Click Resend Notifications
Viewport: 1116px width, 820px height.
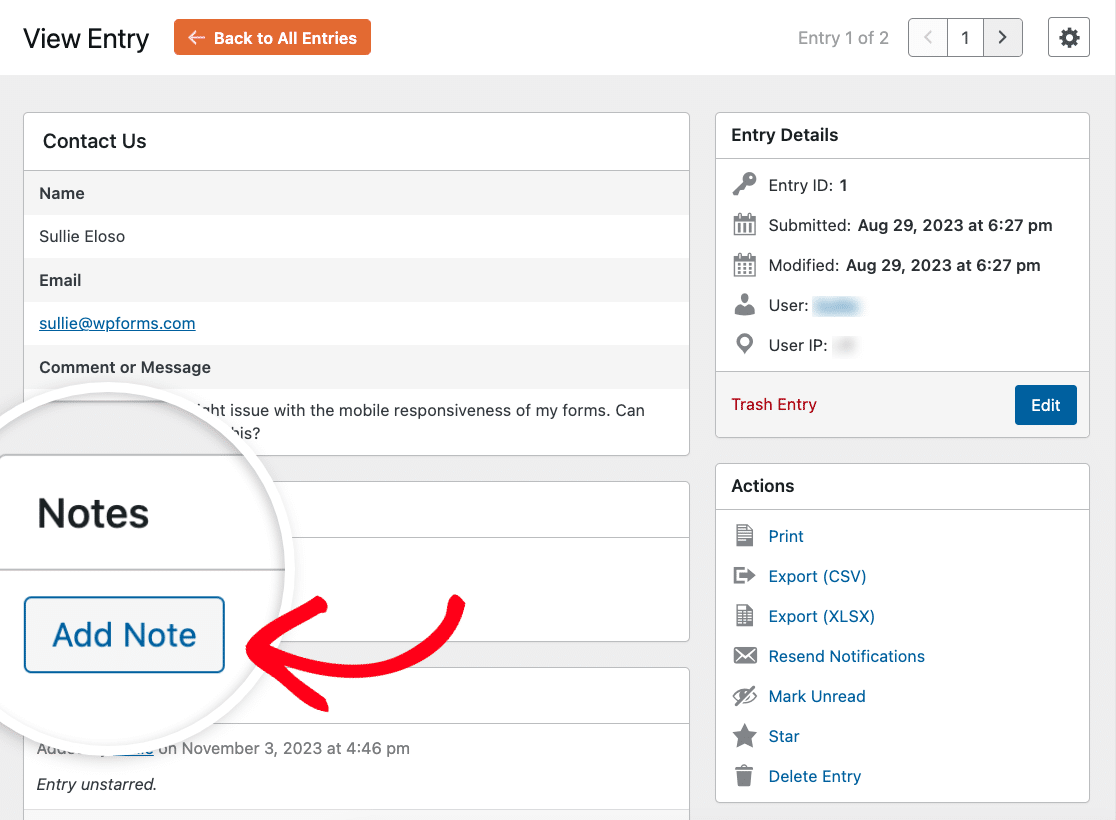coord(846,656)
